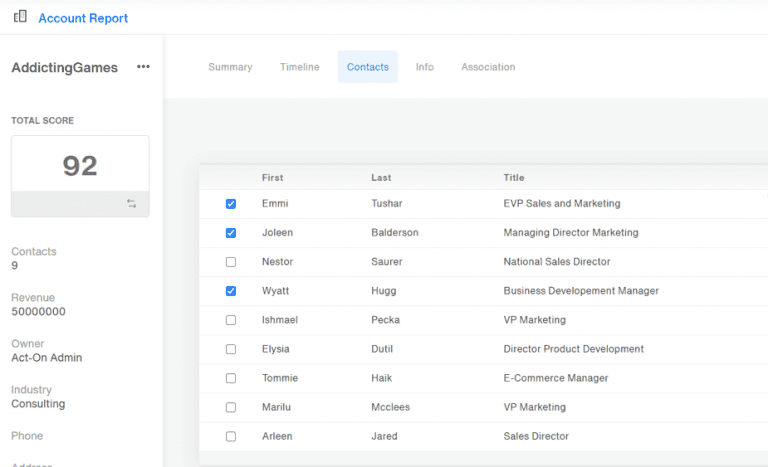Screen dimensions: 768x467
Task: Click last name Haik
Action: point(381,378)
